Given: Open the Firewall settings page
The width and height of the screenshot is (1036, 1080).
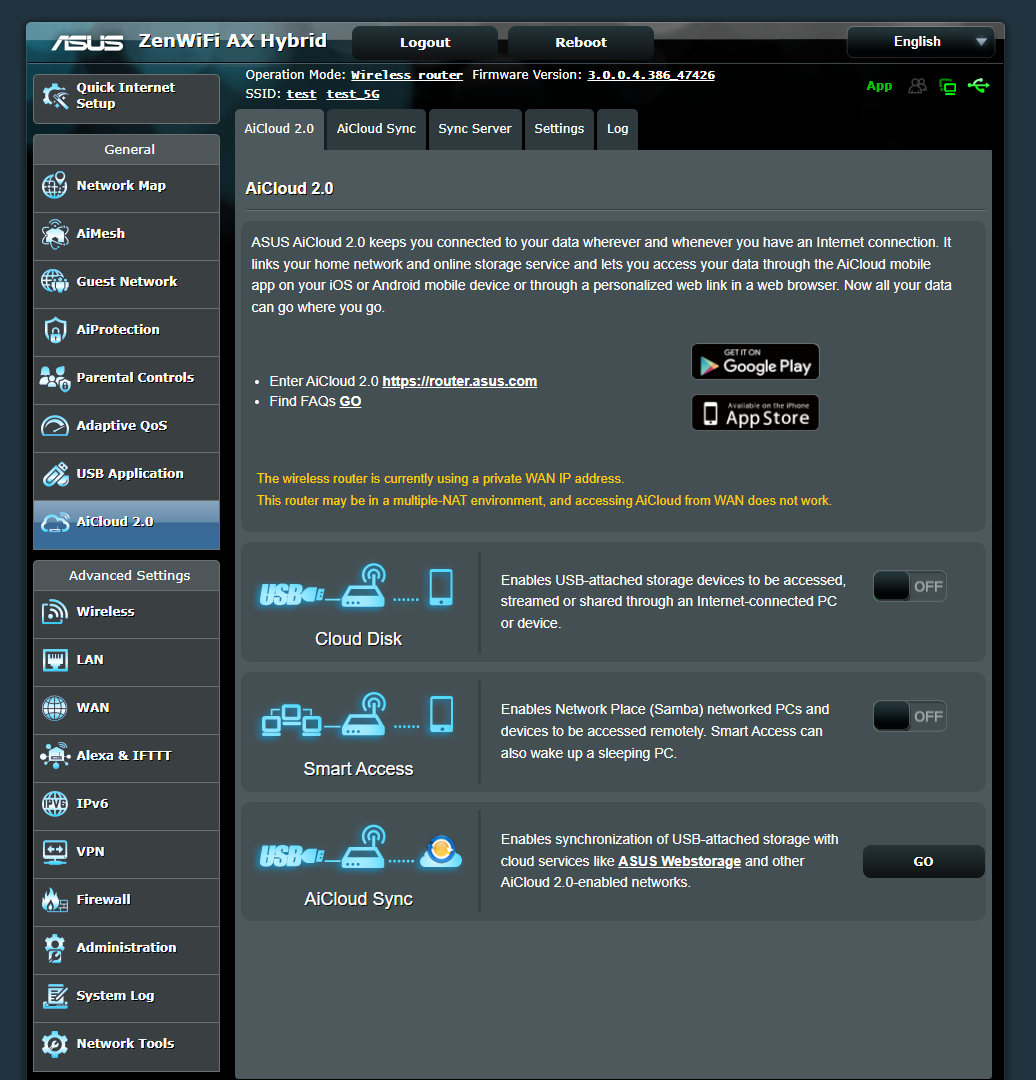Looking at the screenshot, I should [x=103, y=899].
